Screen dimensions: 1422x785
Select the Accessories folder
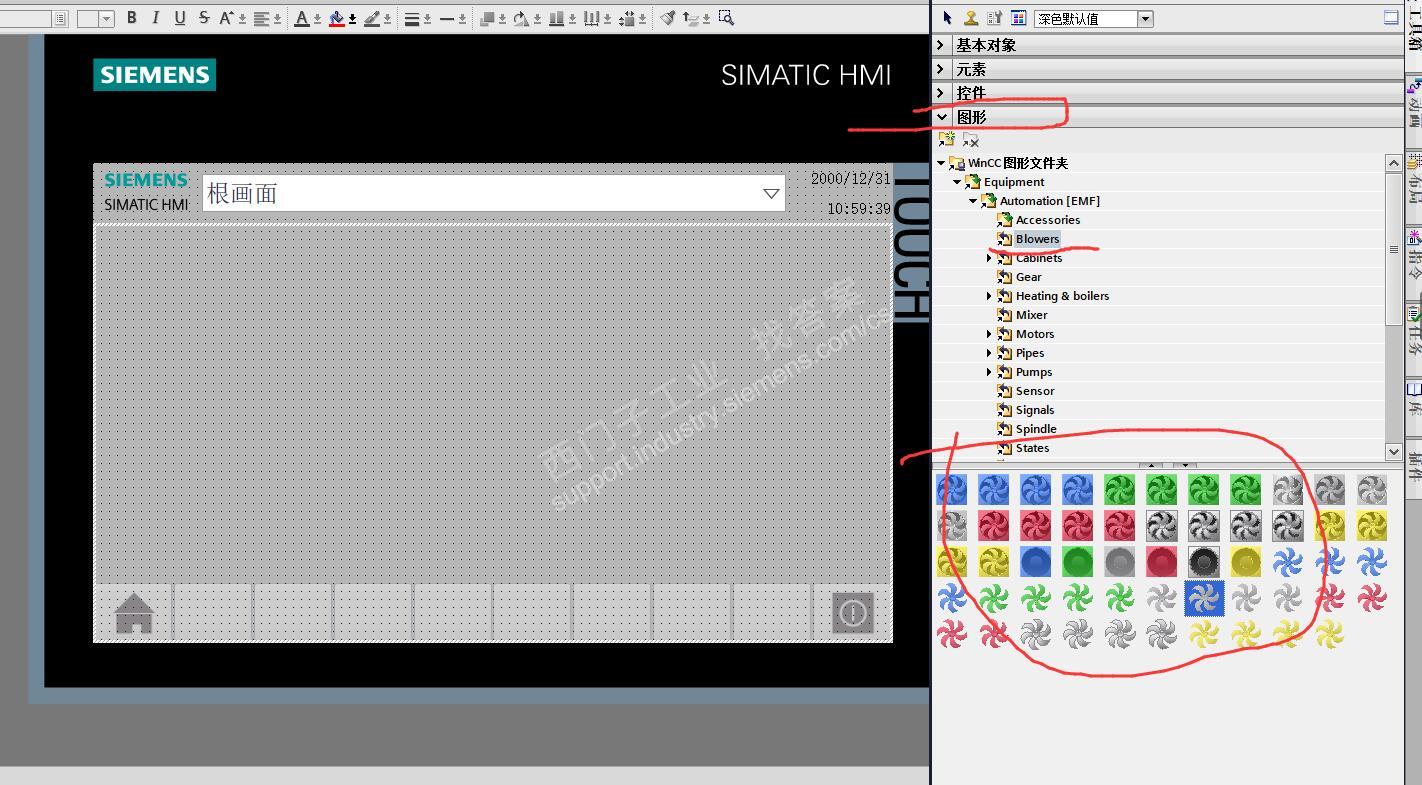(x=1047, y=220)
